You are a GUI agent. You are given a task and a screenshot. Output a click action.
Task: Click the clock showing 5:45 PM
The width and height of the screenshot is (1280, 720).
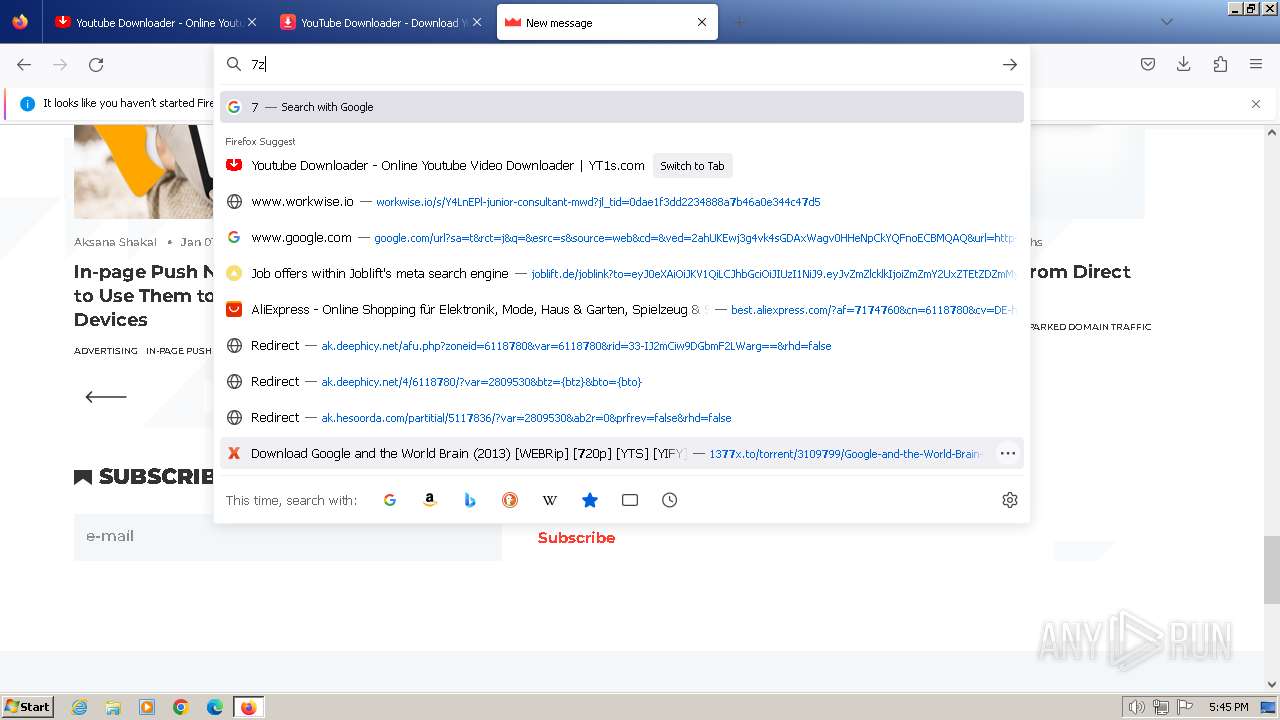[x=1228, y=707]
